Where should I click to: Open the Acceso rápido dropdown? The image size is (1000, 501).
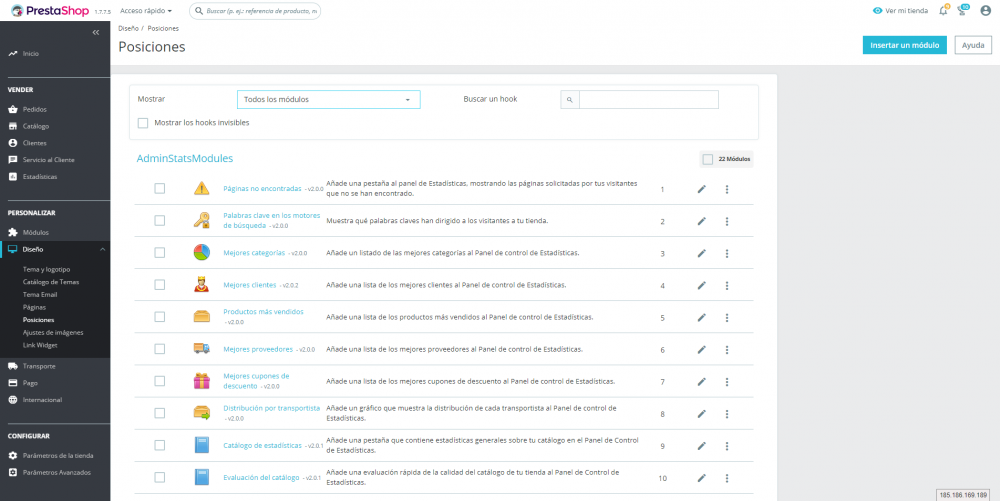click(146, 11)
